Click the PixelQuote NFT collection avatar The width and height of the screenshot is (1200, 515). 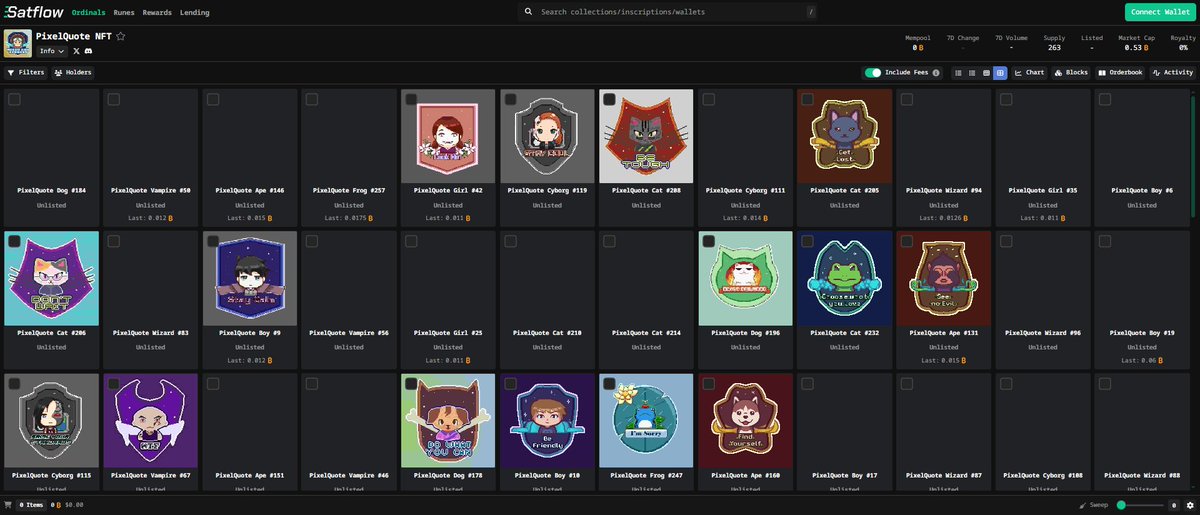[x=17, y=43]
